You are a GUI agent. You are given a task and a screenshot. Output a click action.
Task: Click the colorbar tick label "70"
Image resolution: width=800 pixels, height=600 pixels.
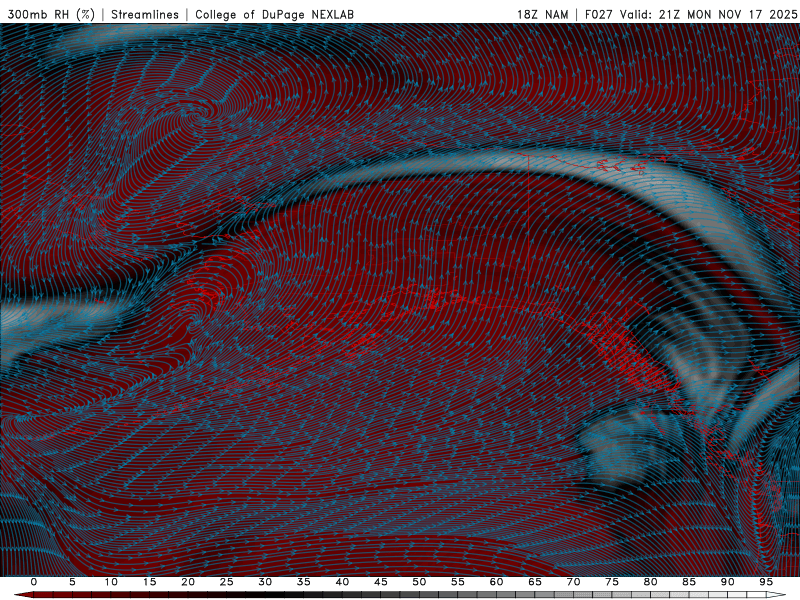tap(573, 582)
